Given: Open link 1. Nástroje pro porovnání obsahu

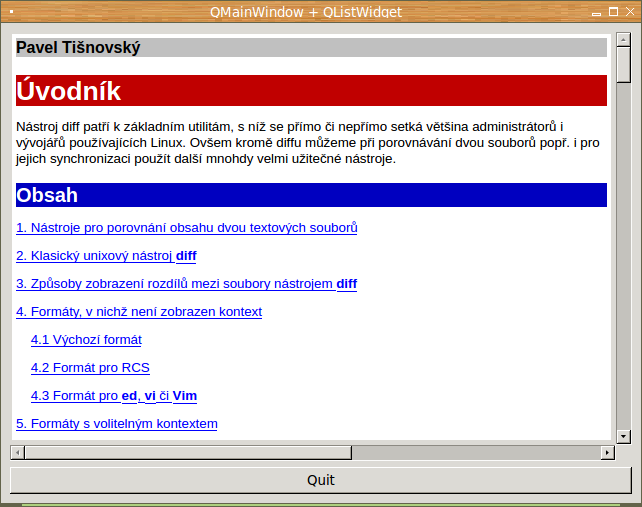Looking at the screenshot, I should tap(187, 228).
